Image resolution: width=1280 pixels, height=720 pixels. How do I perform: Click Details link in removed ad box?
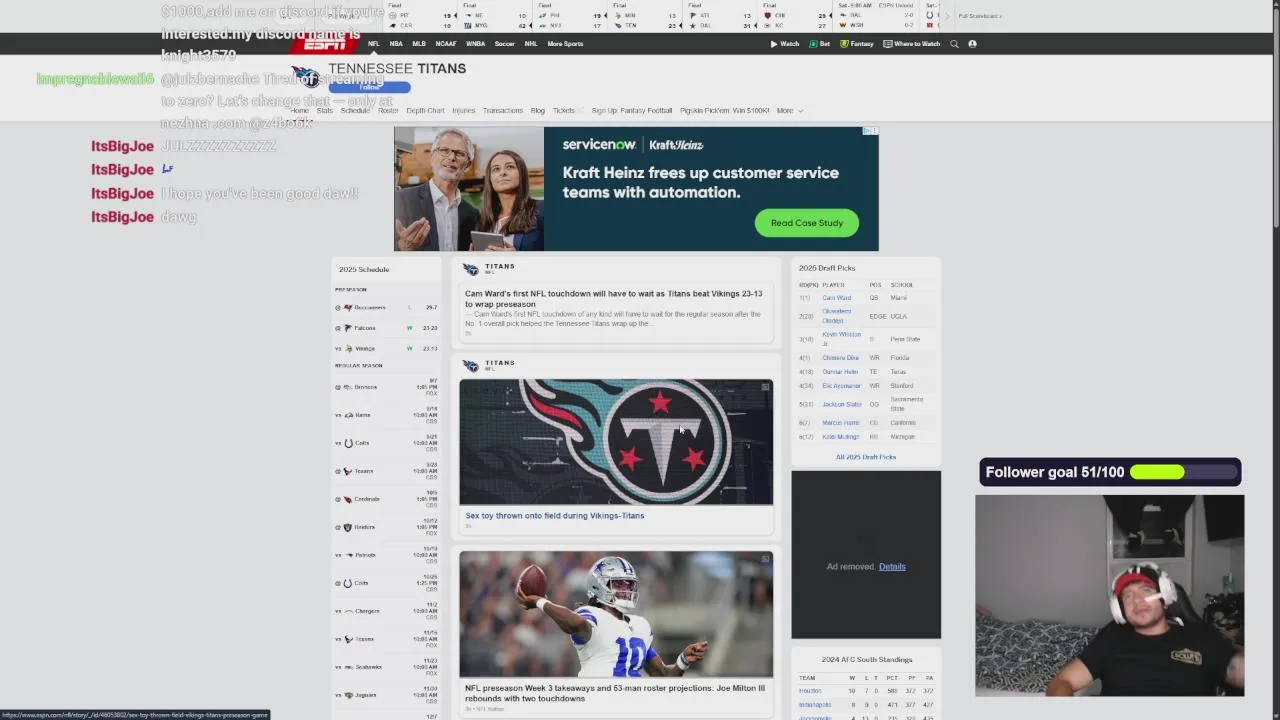point(892,567)
